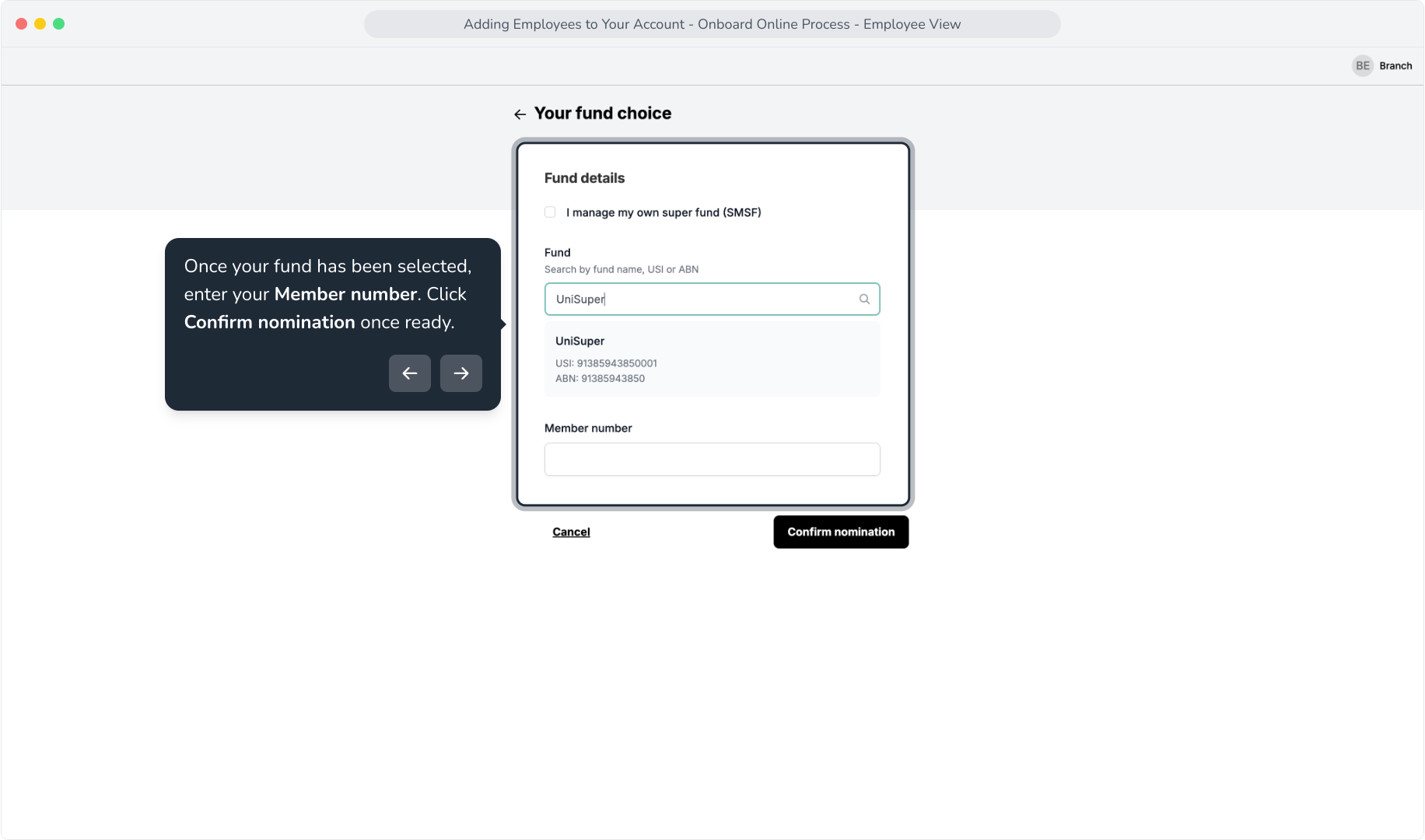Click the I manage my own super fund label
Image resolution: width=1425 pixels, height=840 pixels.
point(663,212)
